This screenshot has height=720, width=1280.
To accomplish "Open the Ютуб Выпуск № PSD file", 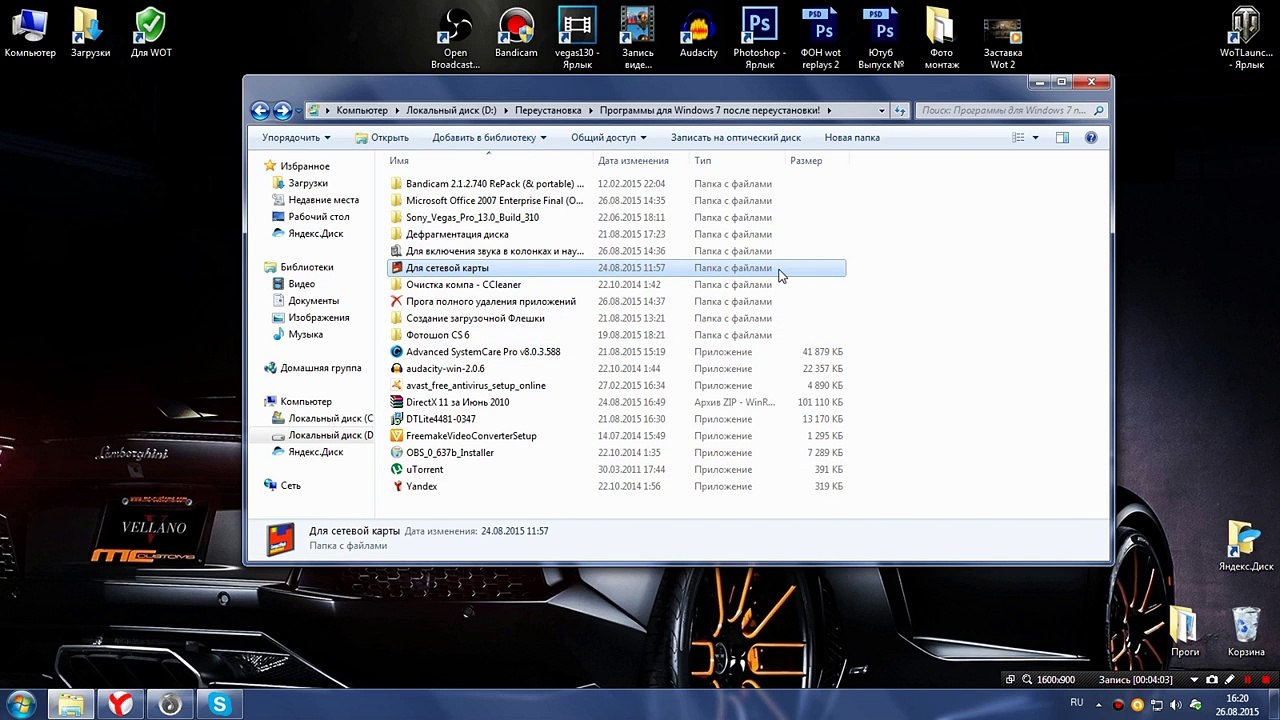I will 881,39.
